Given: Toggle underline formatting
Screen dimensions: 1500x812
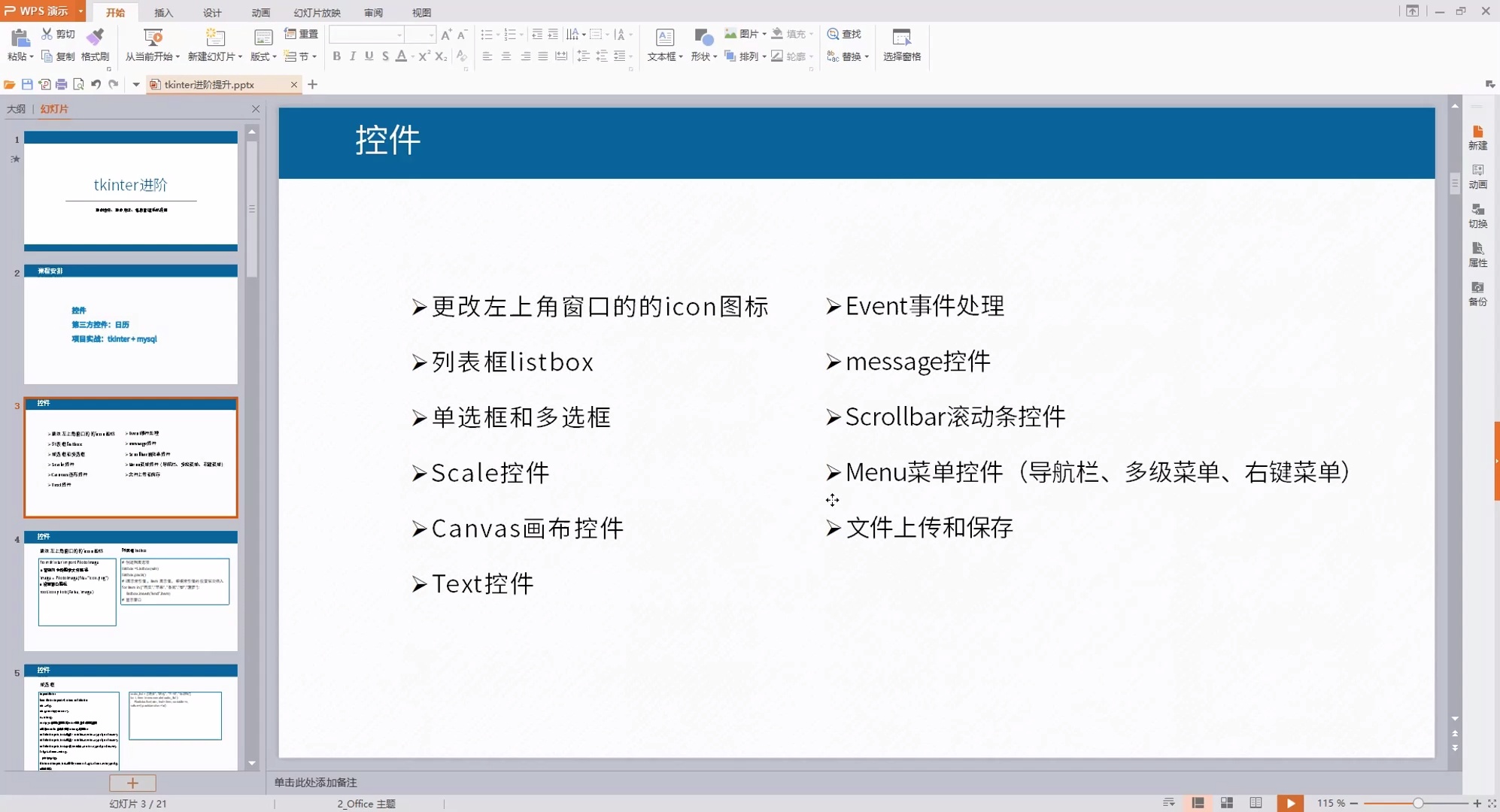Looking at the screenshot, I should click(369, 56).
